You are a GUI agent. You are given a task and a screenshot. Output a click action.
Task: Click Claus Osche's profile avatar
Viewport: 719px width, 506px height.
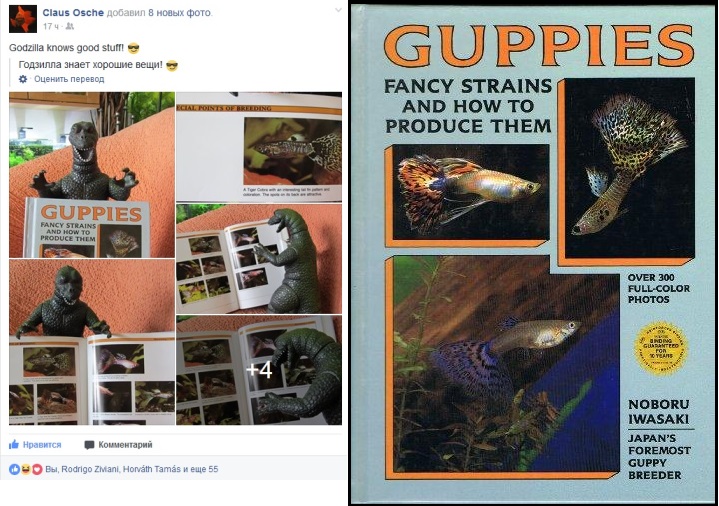[x=22, y=19]
